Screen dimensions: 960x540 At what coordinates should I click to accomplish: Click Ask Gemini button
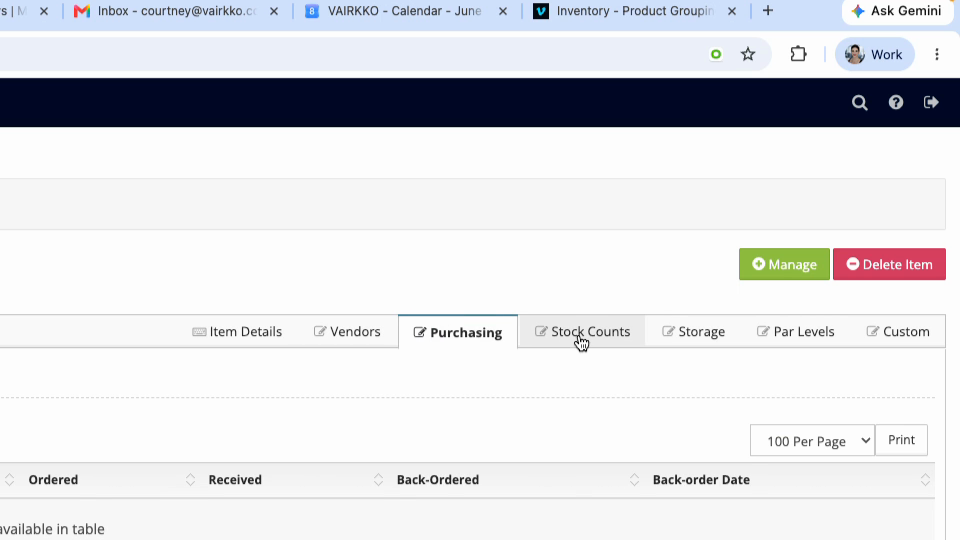click(896, 11)
